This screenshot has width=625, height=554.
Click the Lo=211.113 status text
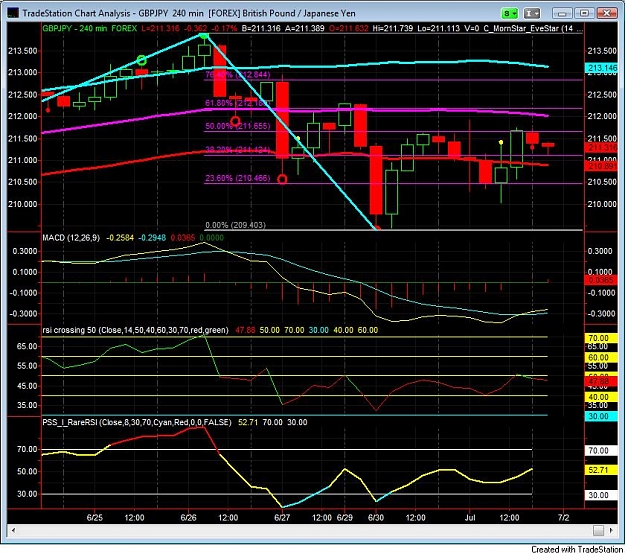click(438, 29)
